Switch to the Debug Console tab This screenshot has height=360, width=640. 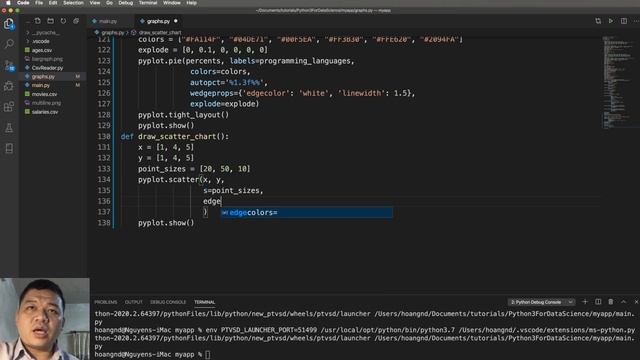click(x=168, y=302)
